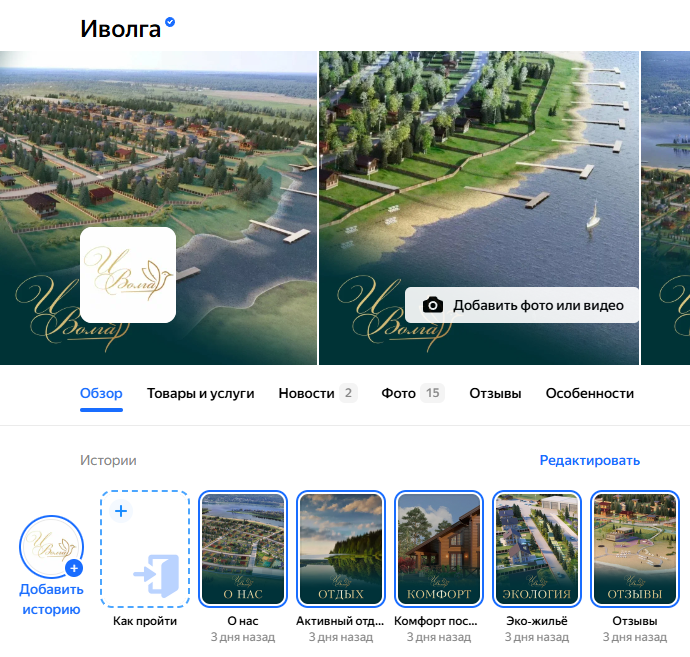Click the Активный отд... story caption
Screen dimensions: 690x657
340,621
